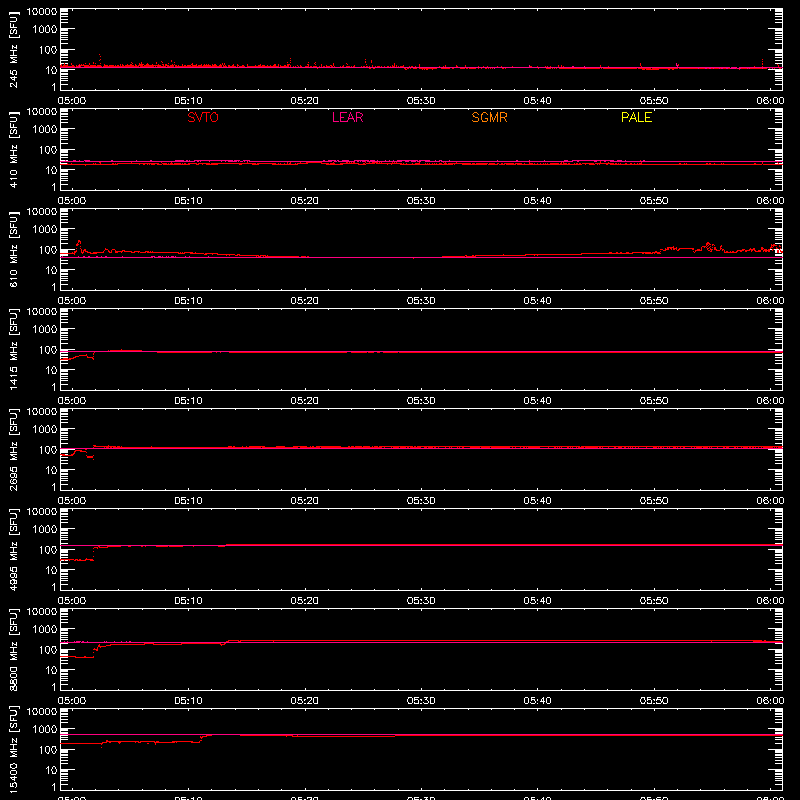Select the '410 MHz [SFU]' axis title

(14, 150)
